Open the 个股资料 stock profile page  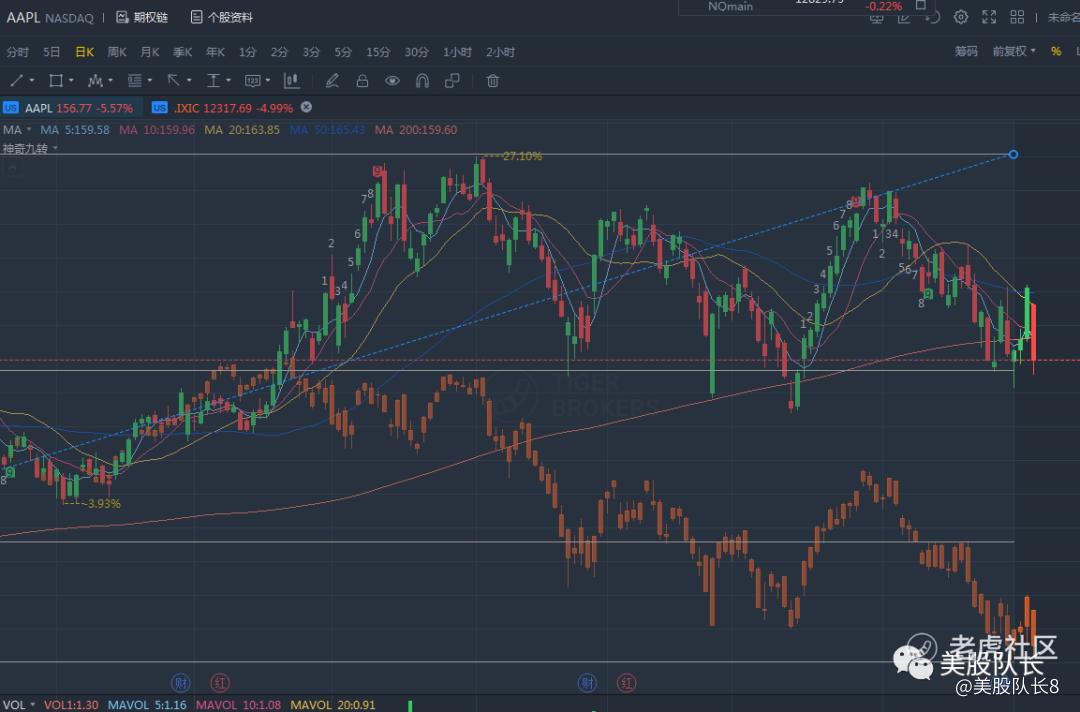point(221,17)
